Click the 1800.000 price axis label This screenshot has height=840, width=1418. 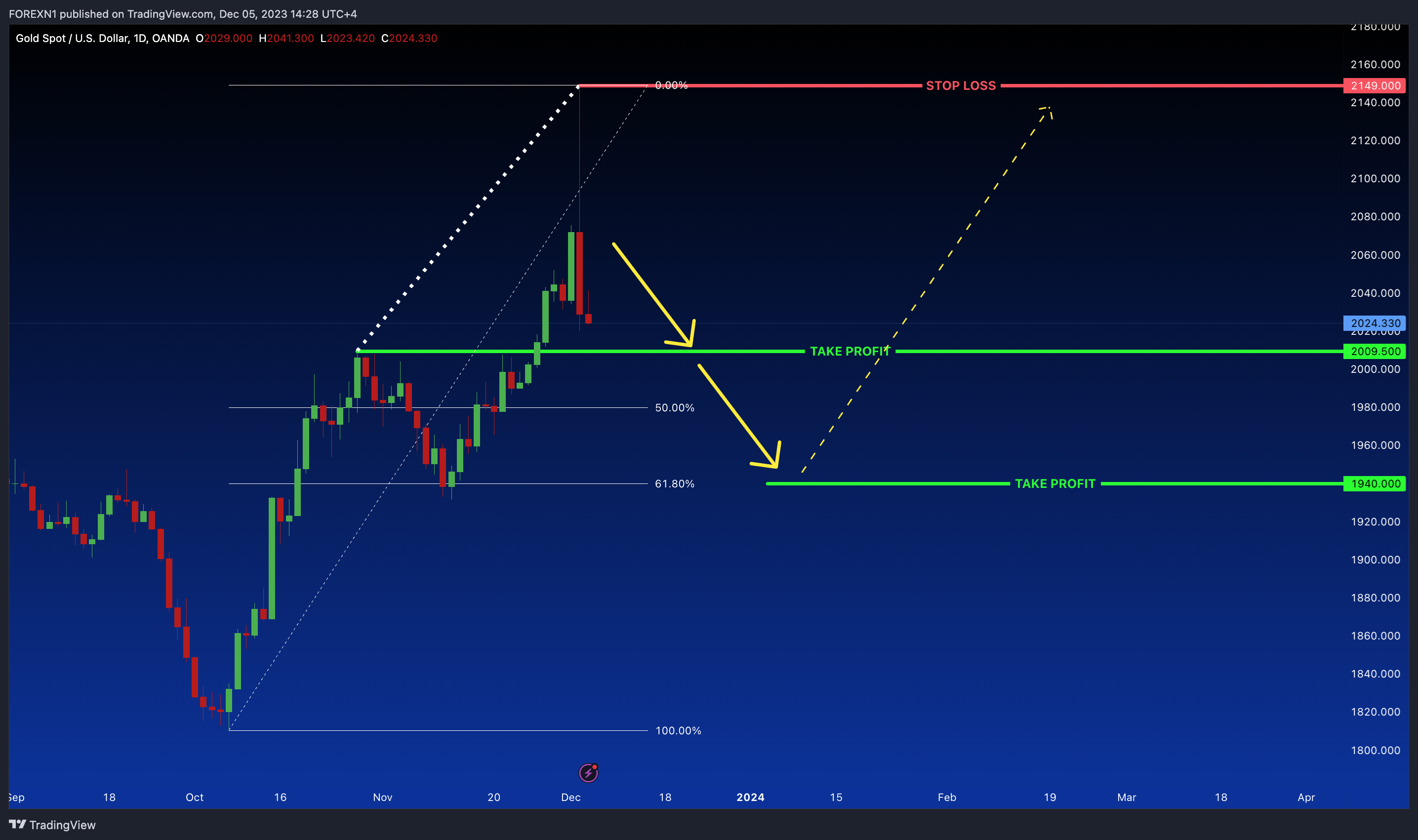(1375, 750)
